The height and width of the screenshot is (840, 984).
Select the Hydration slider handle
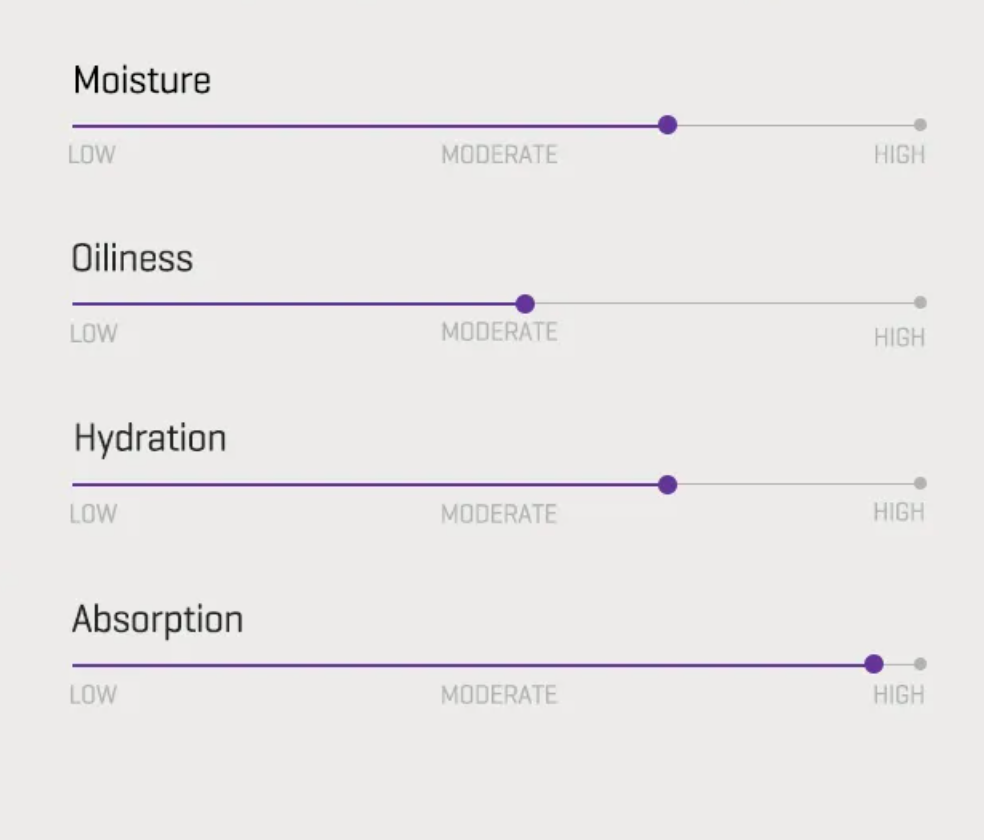pos(668,484)
